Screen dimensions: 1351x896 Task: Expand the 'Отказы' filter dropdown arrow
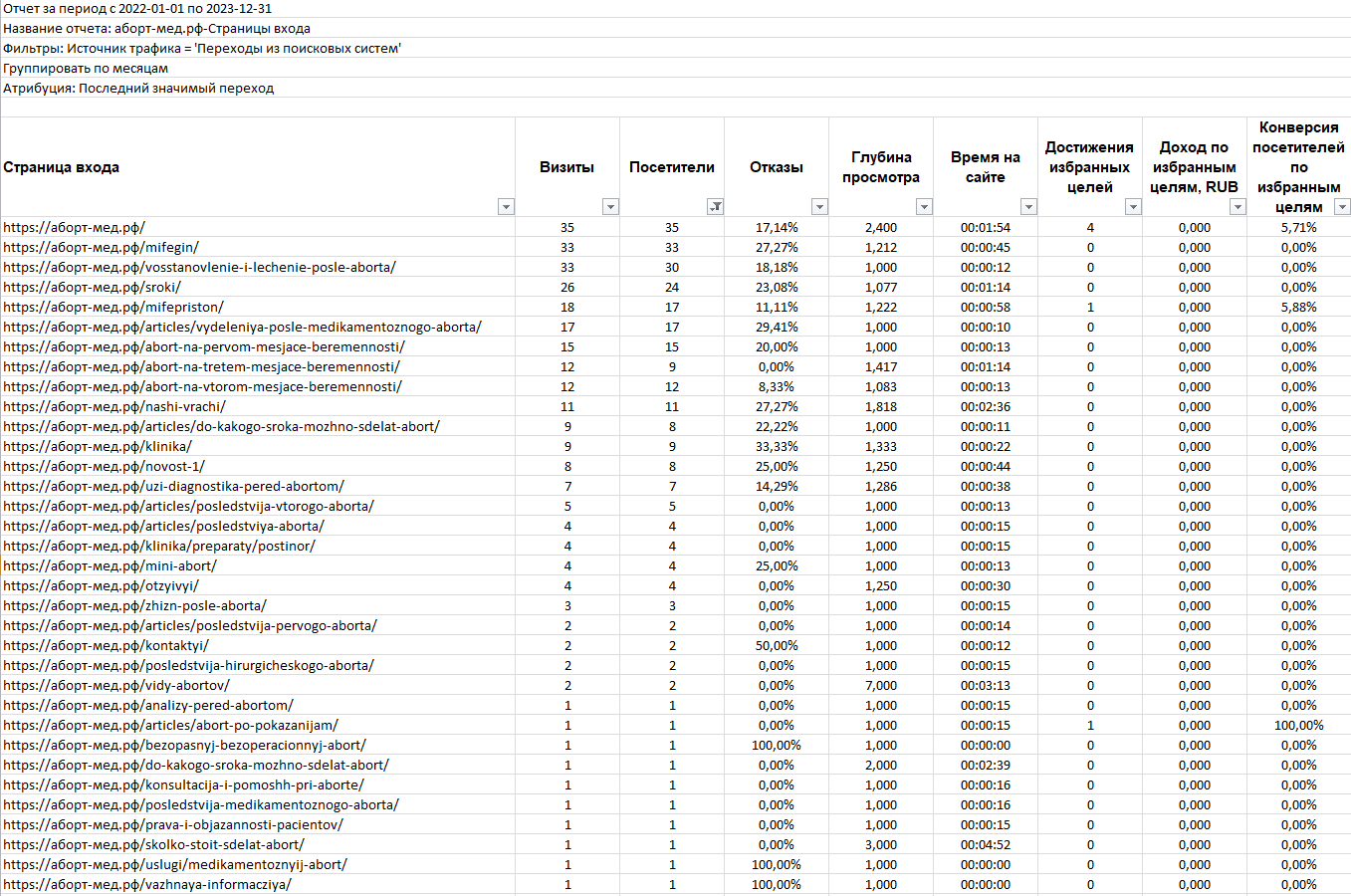[819, 207]
